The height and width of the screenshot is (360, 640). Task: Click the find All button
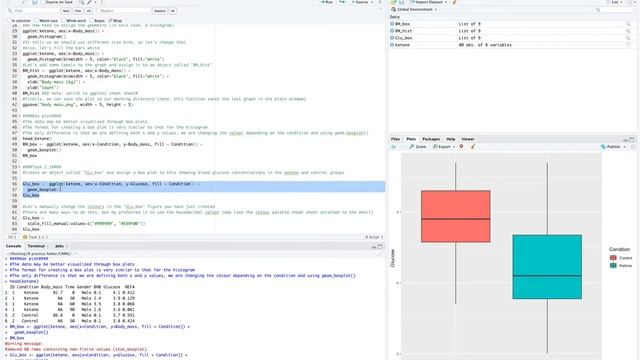(x=89, y=11)
